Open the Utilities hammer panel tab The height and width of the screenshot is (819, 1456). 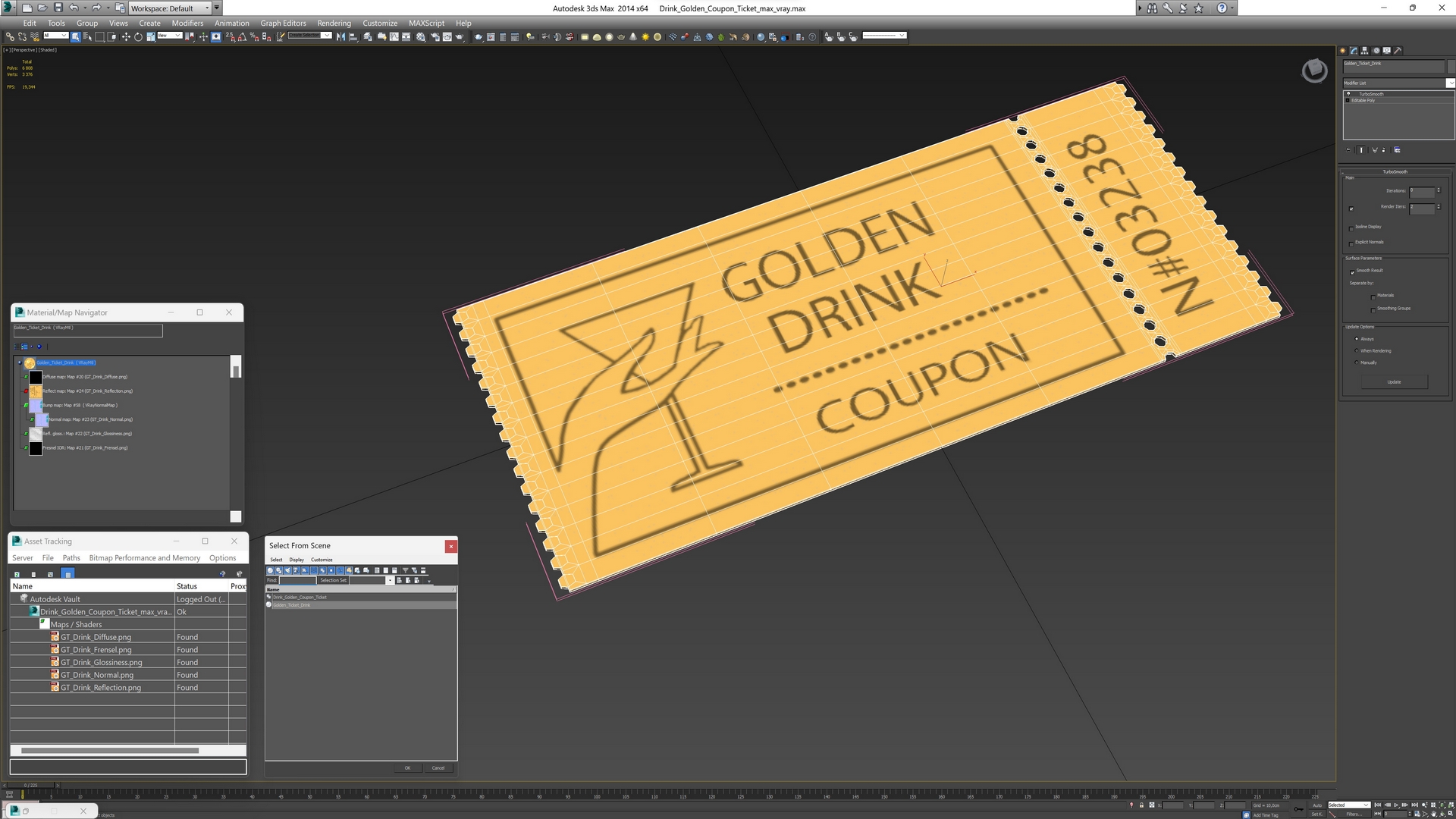pos(1398,51)
